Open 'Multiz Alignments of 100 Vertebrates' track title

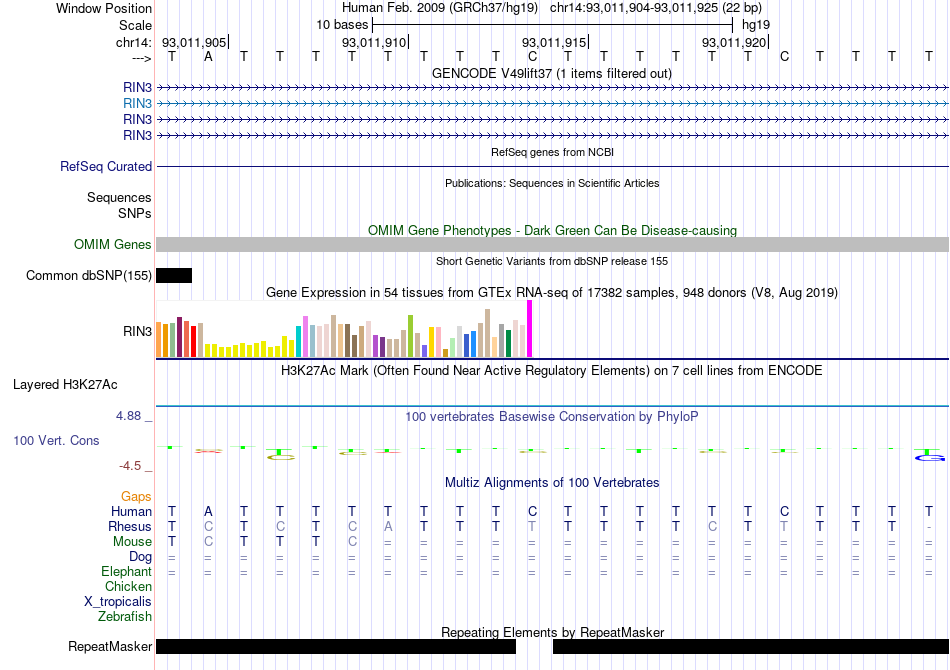pyautogui.click(x=552, y=482)
